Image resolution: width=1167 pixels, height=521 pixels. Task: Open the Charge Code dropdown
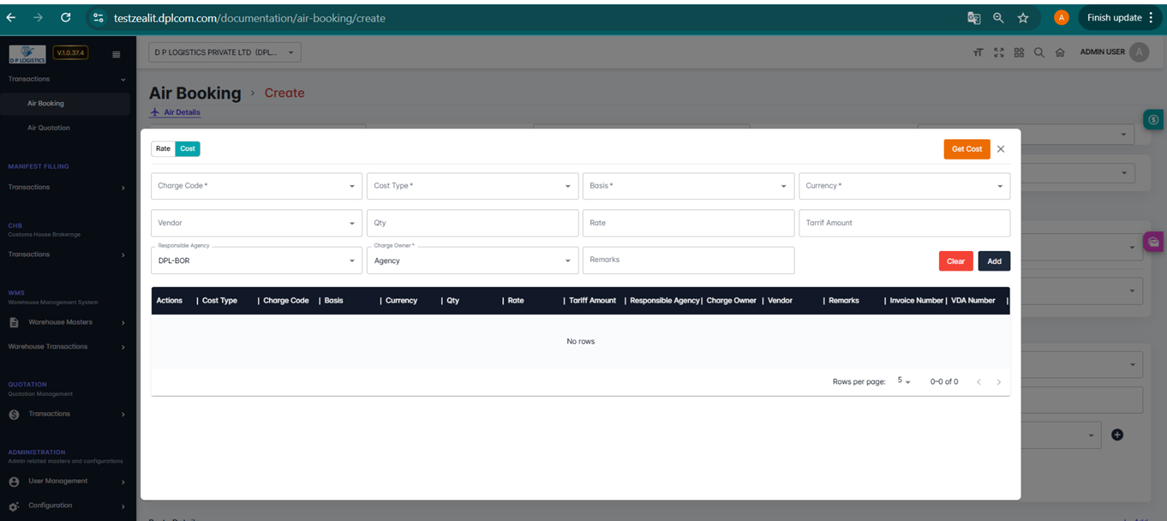coord(256,186)
